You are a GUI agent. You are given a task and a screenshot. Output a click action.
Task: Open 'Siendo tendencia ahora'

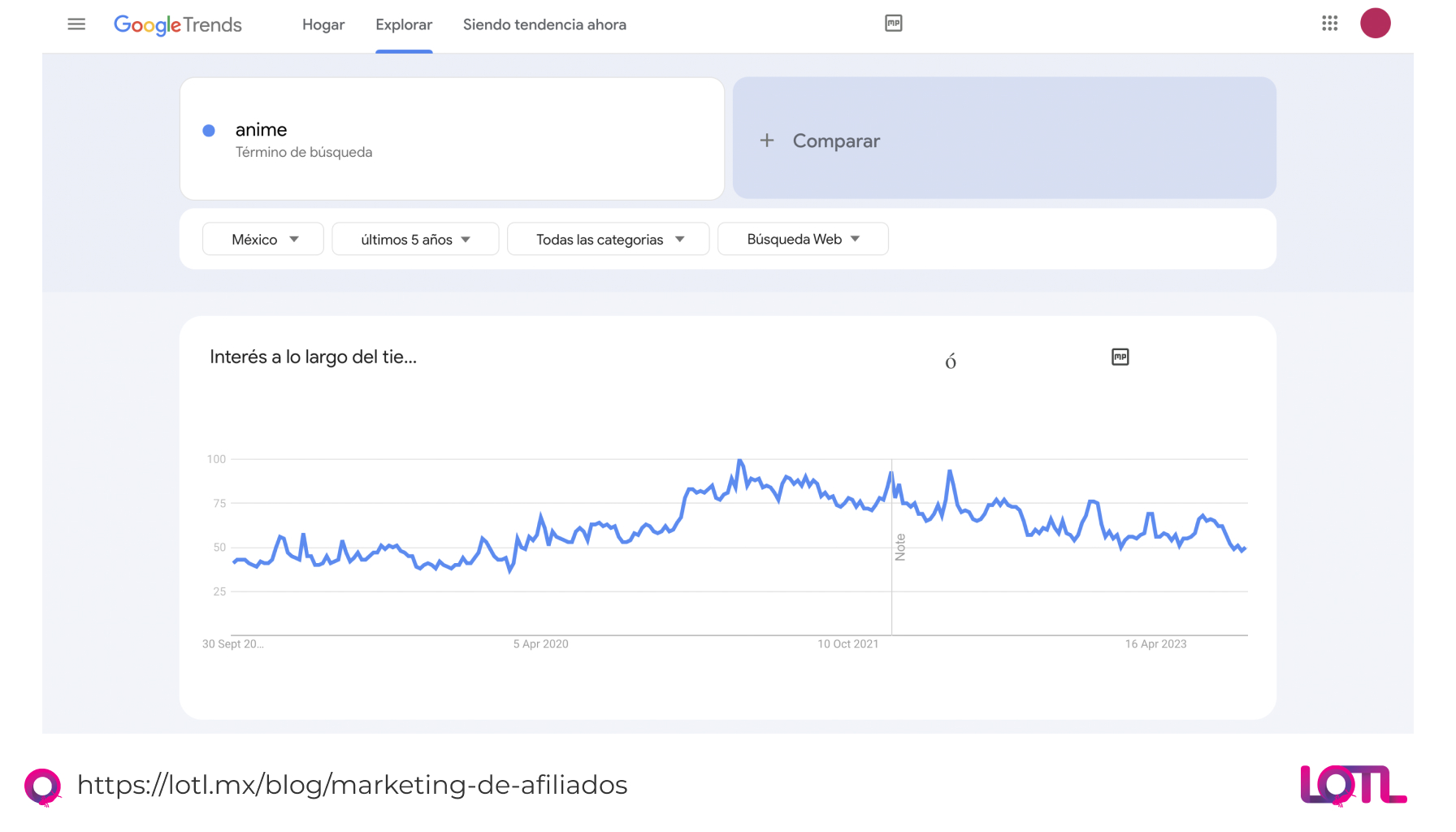(x=544, y=24)
